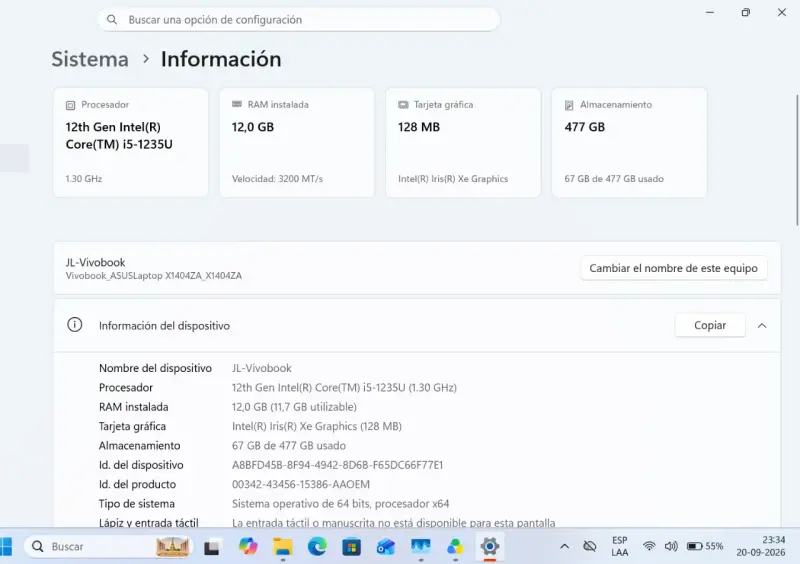
Task: Launch Copilot from the taskbar
Action: [x=248, y=547]
